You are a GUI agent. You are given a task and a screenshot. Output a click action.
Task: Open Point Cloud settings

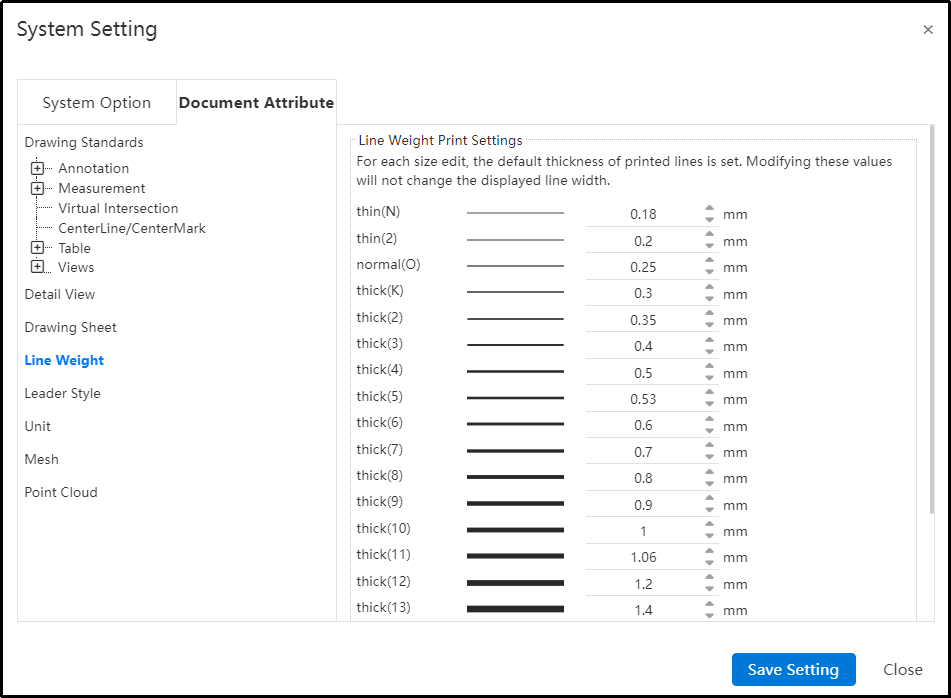tap(61, 492)
